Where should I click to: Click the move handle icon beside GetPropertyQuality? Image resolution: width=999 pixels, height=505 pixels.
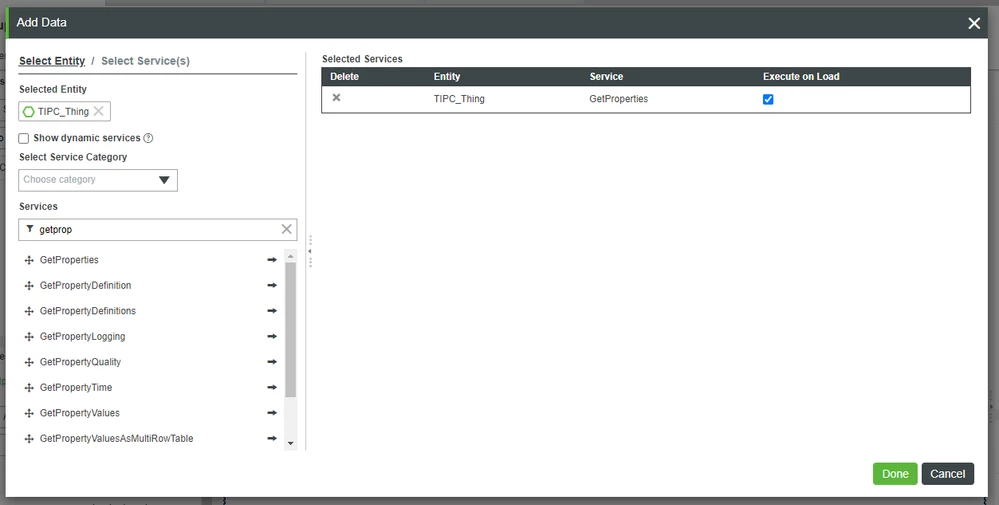(29, 362)
